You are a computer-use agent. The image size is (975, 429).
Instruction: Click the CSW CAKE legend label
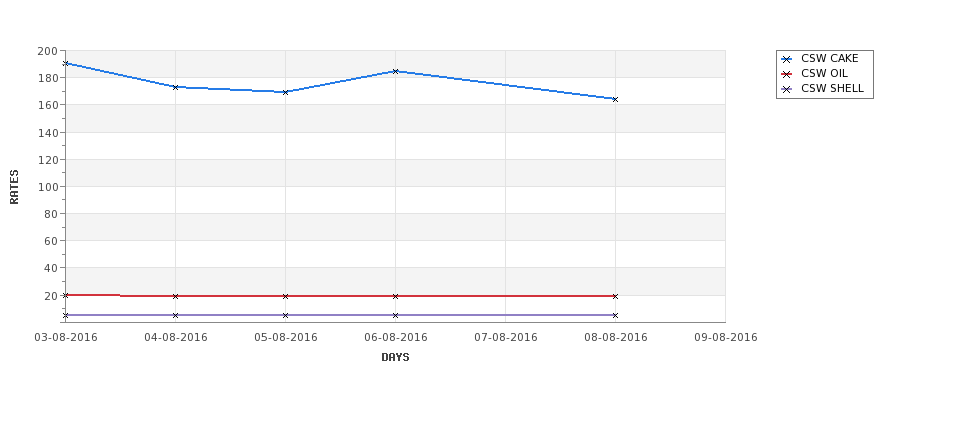829,58
